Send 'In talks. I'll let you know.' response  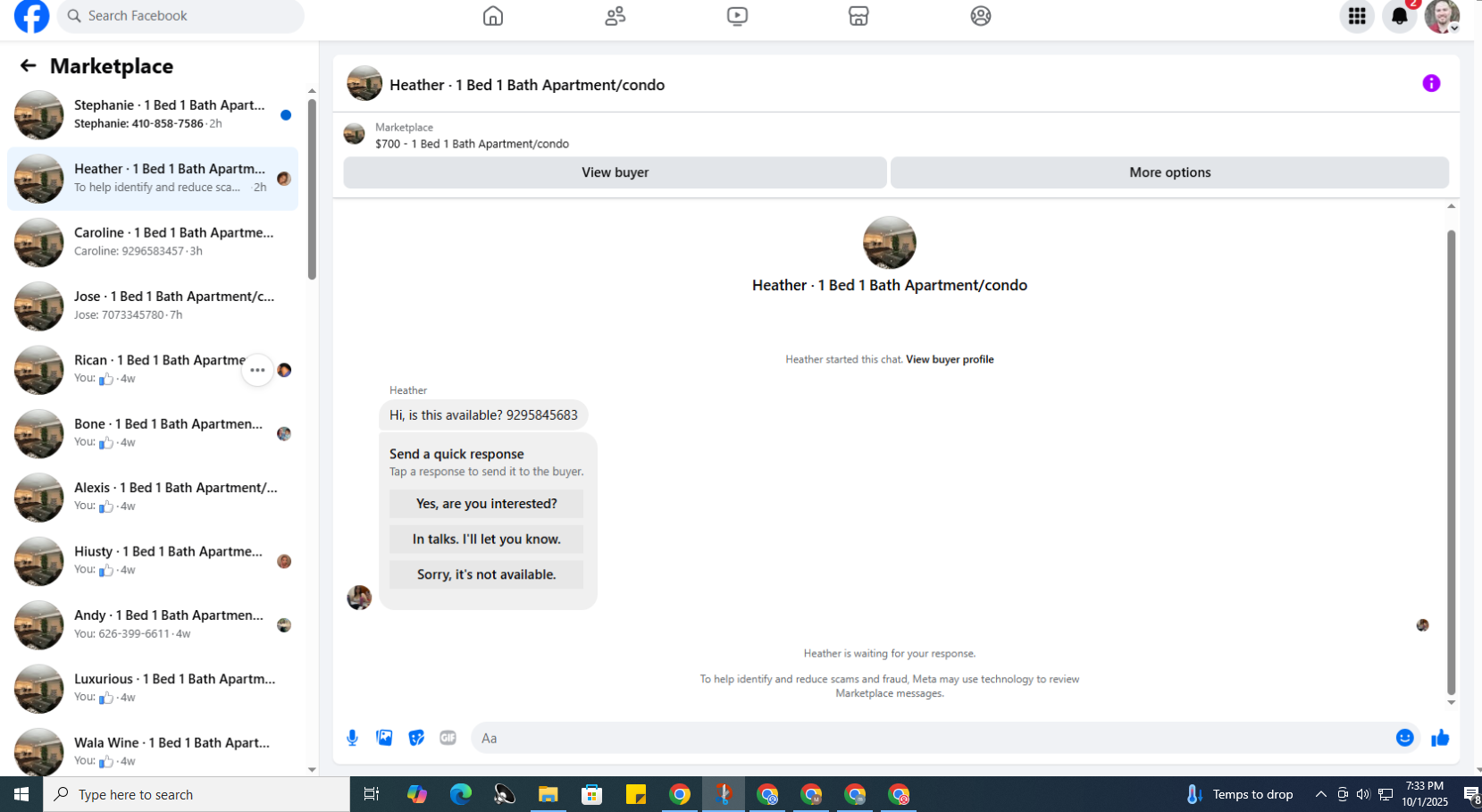(486, 539)
